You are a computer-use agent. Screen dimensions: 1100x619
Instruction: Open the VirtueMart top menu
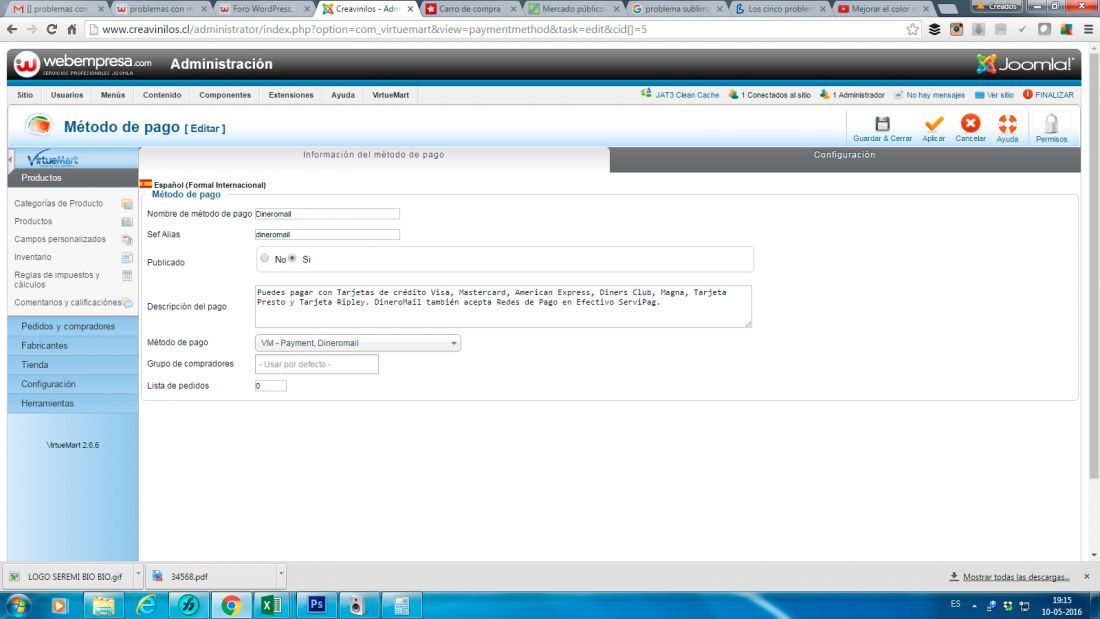390,95
